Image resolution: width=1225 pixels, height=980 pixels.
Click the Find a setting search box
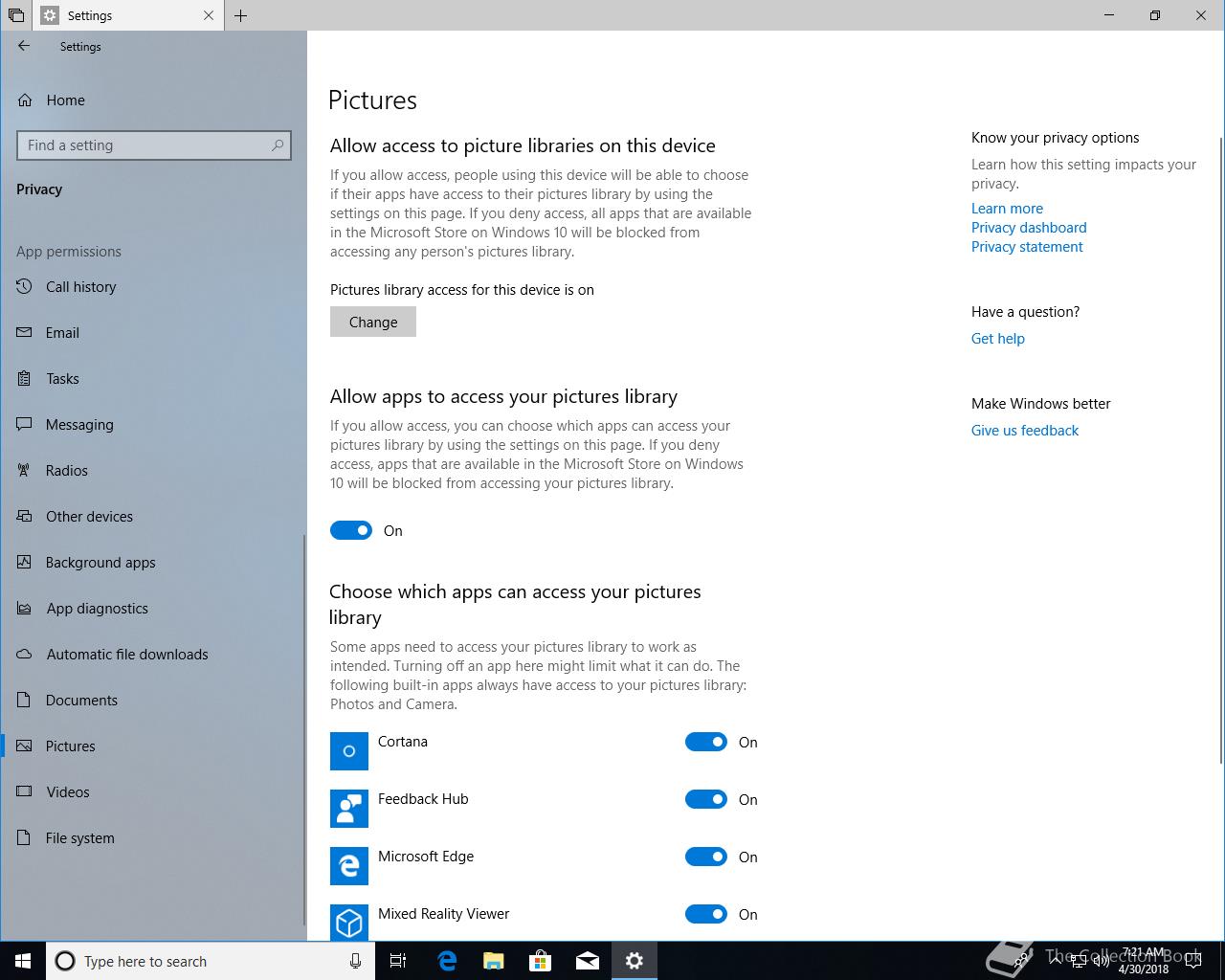tap(153, 145)
